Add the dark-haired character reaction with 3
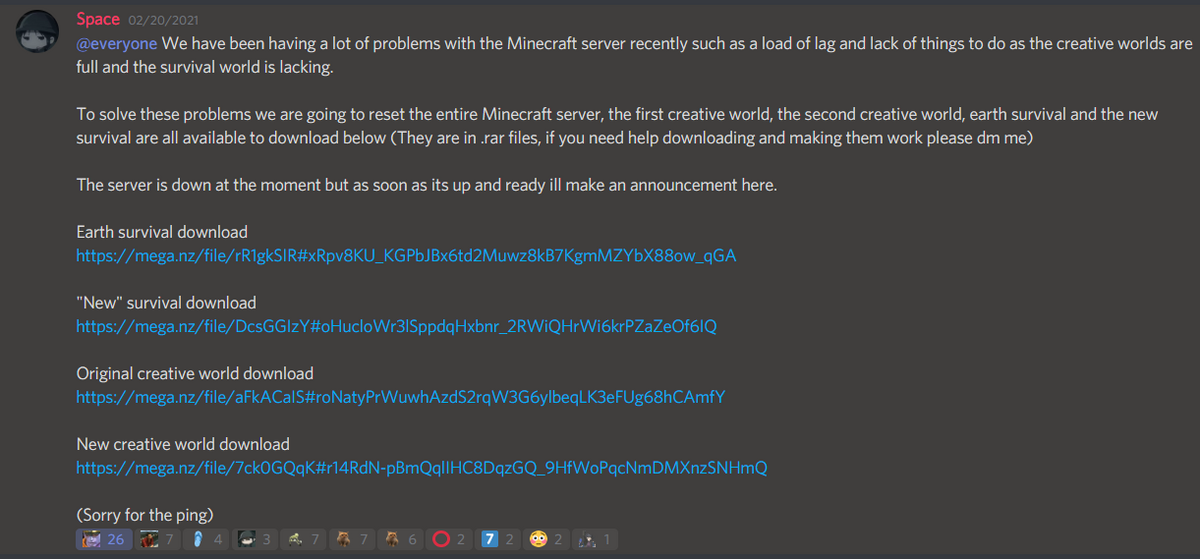1200x559 pixels. (255, 539)
